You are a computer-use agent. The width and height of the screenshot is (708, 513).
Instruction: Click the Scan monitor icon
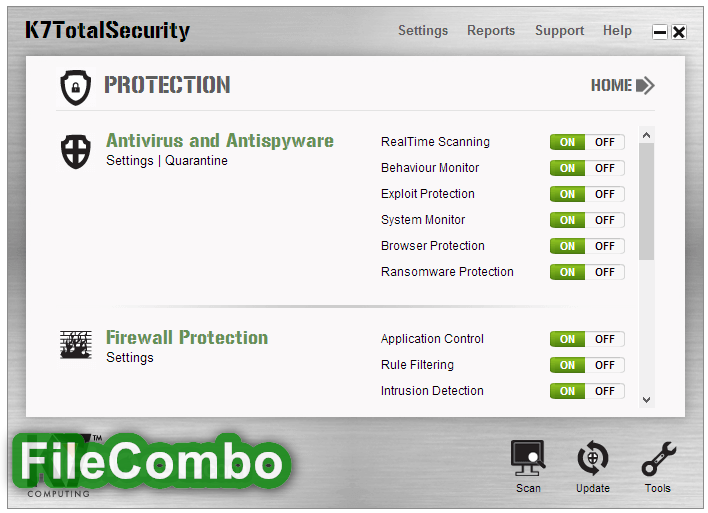[x=527, y=458]
